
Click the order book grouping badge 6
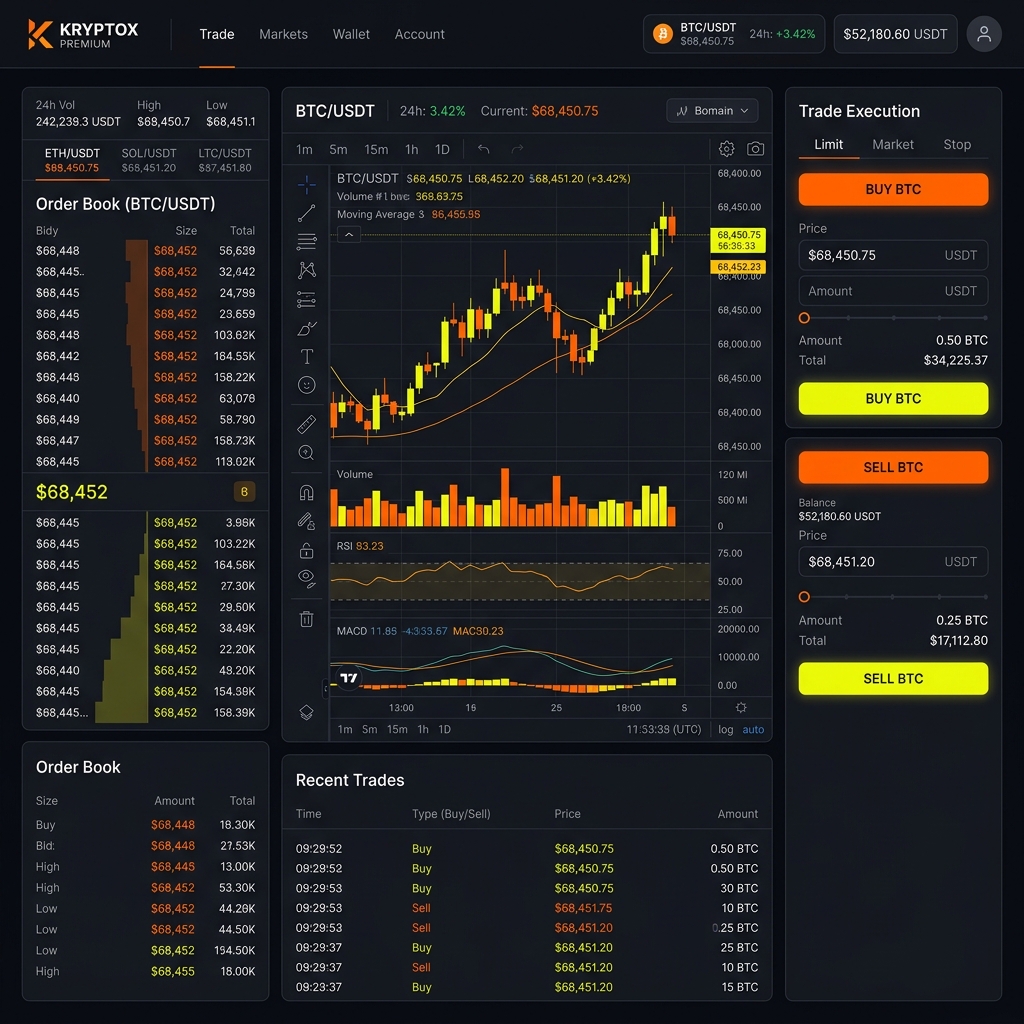[244, 491]
